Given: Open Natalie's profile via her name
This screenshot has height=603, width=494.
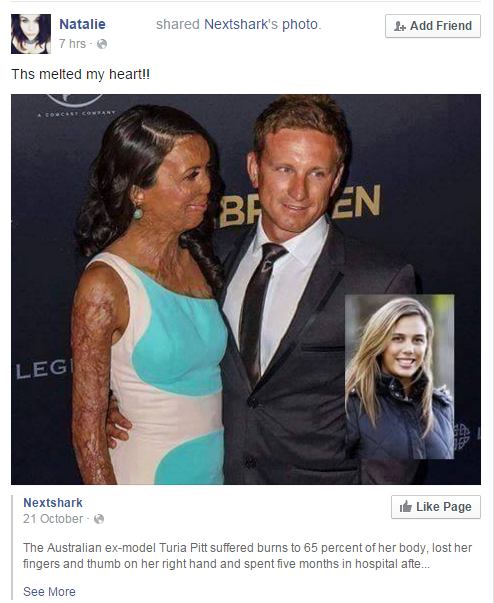Looking at the screenshot, I should click(x=82, y=24).
